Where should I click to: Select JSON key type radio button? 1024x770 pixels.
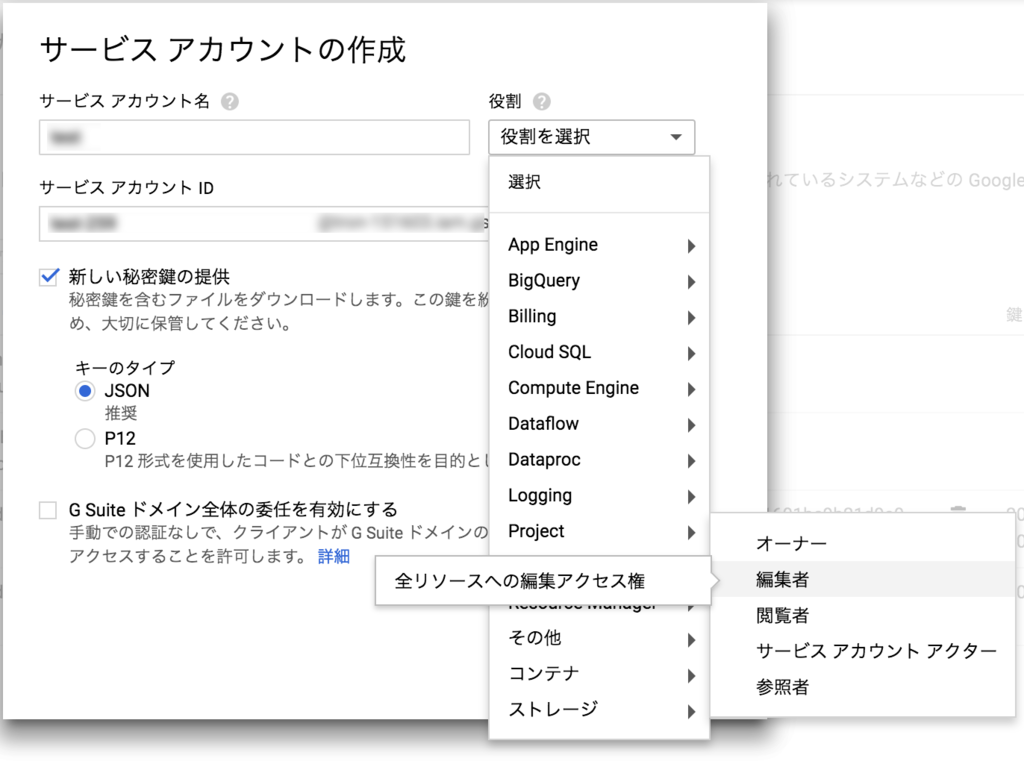click(85, 391)
